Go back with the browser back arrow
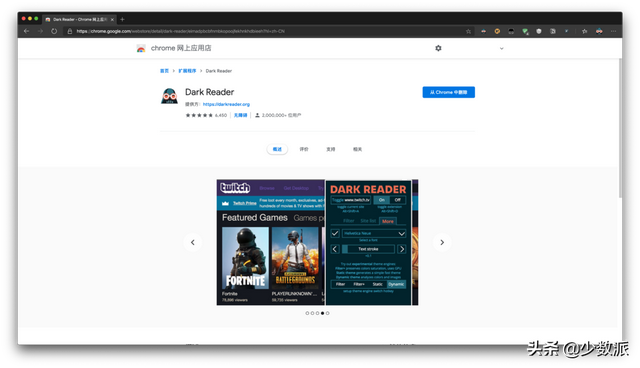The image size is (640, 368). pos(27,31)
